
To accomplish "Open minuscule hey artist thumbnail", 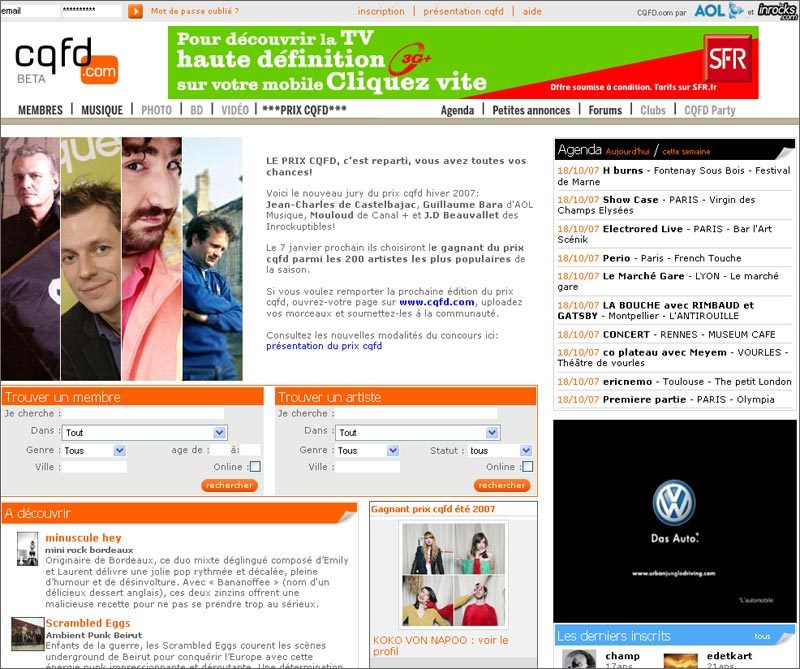I will (28, 549).
